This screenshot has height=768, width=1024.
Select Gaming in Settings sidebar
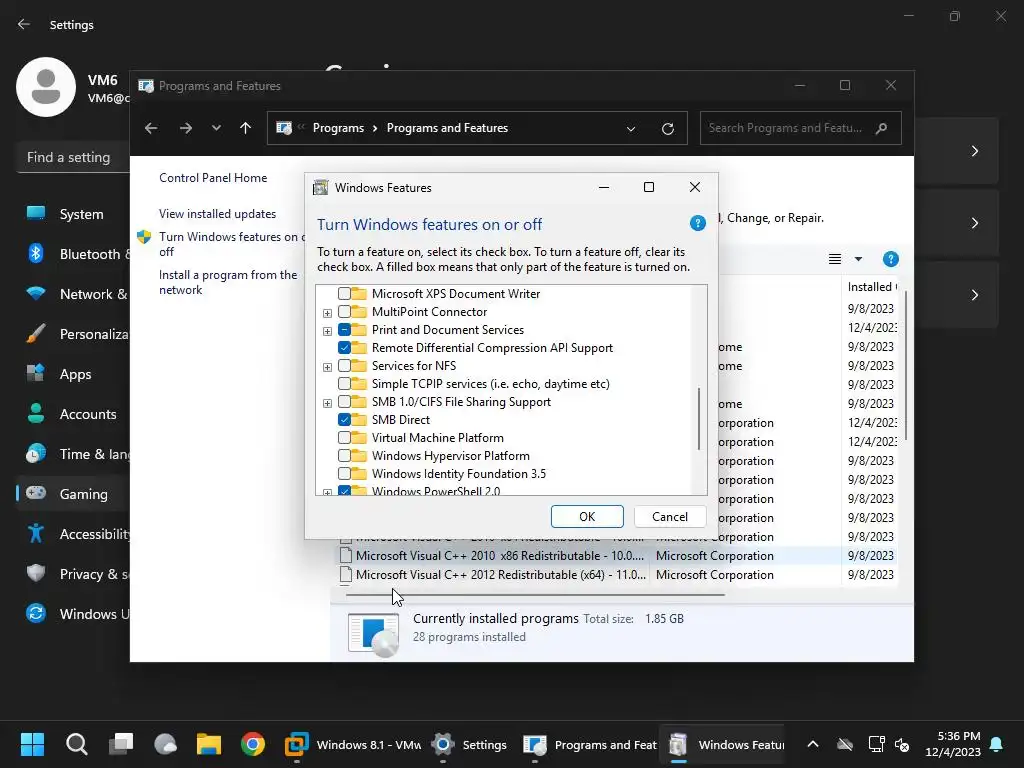coord(74,494)
